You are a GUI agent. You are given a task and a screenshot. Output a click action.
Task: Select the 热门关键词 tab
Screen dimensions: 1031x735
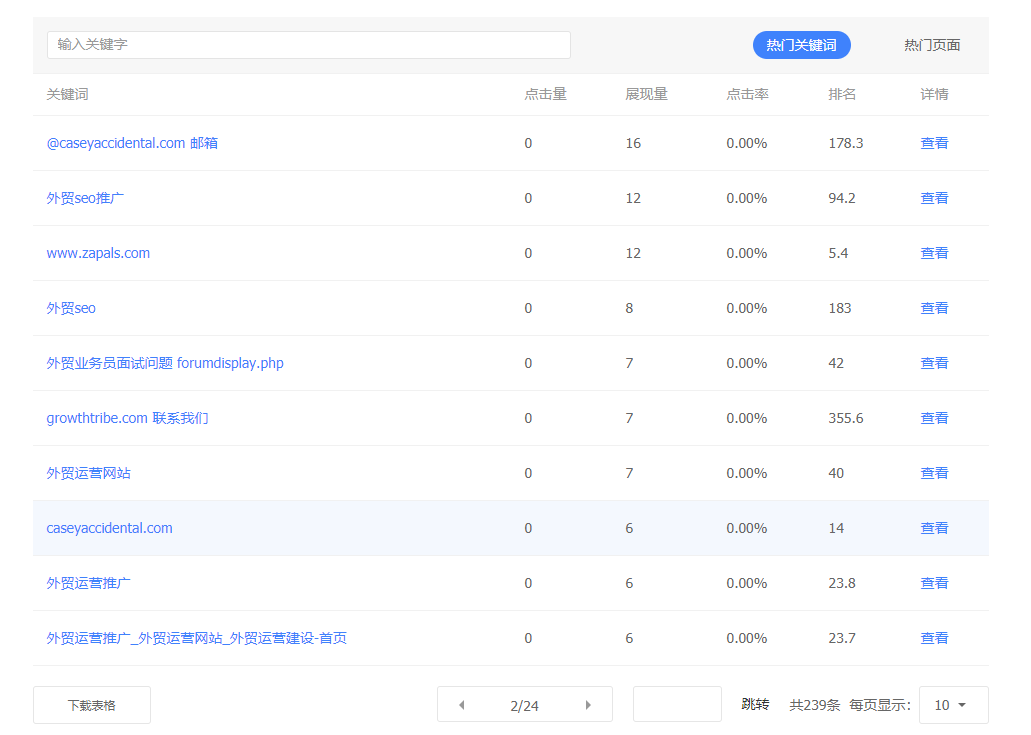coord(801,45)
